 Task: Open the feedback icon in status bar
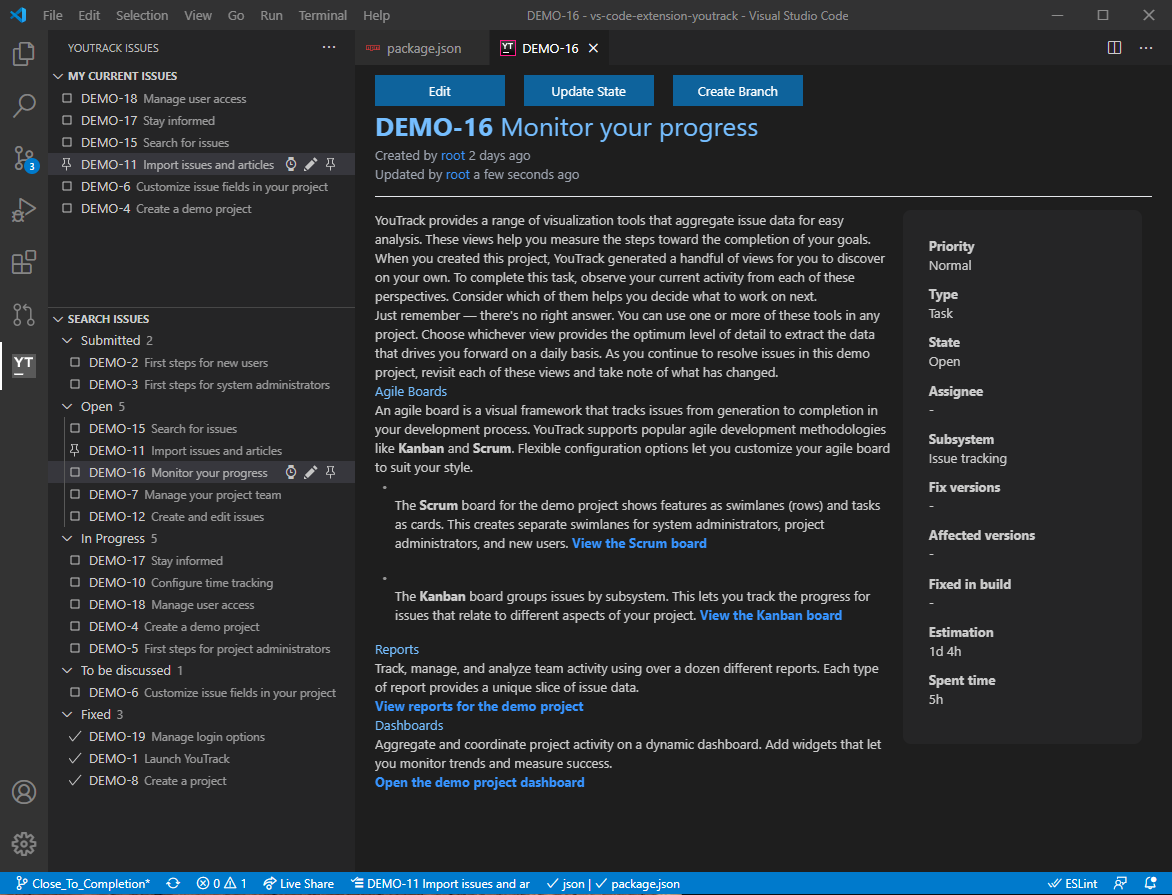pyautogui.click(x=1120, y=884)
